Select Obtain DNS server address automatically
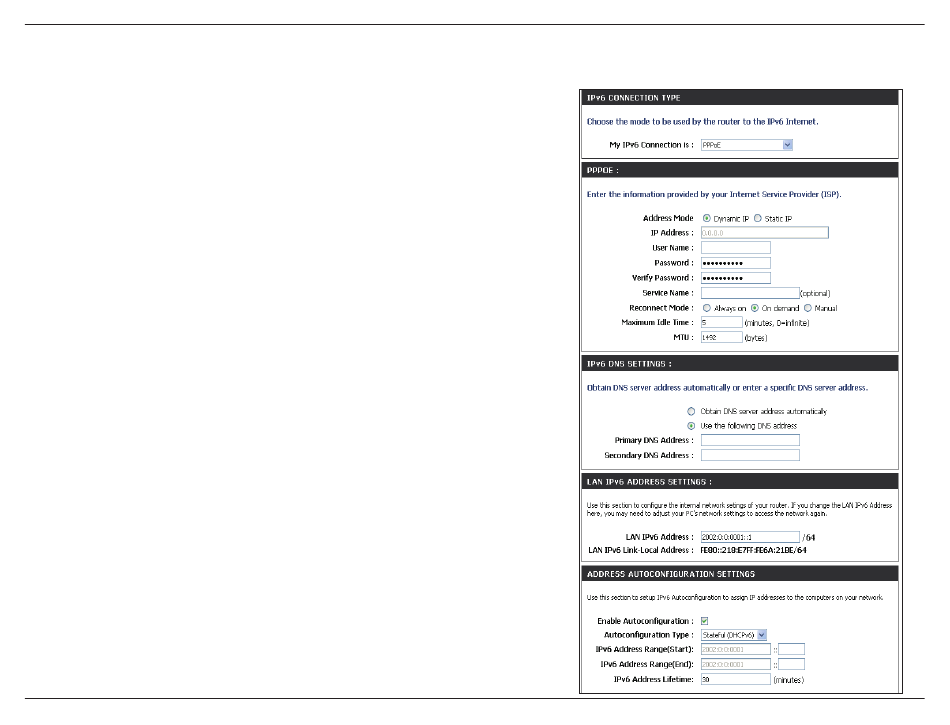This screenshot has height=725, width=950. [691, 411]
